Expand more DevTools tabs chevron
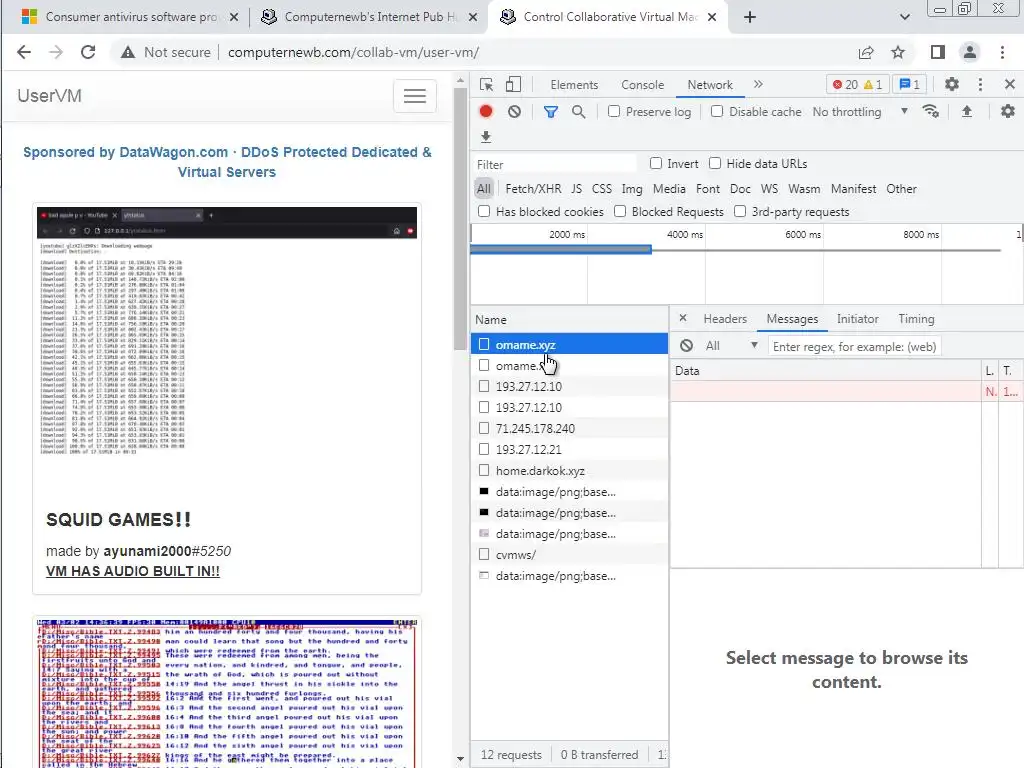Screen dimensions: 1024x768 point(758,84)
